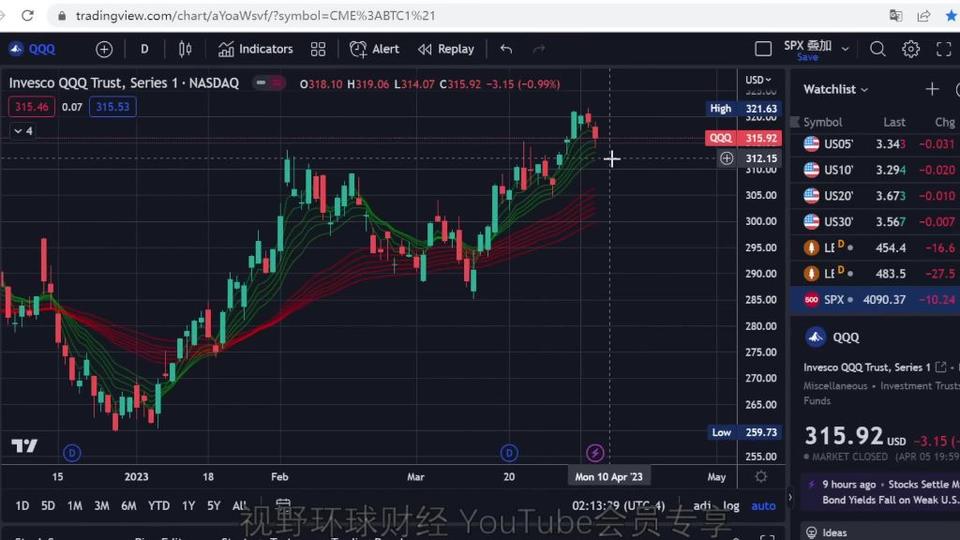Image resolution: width=960 pixels, height=540 pixels.
Task: Undo the last chart action
Action: pos(506,49)
